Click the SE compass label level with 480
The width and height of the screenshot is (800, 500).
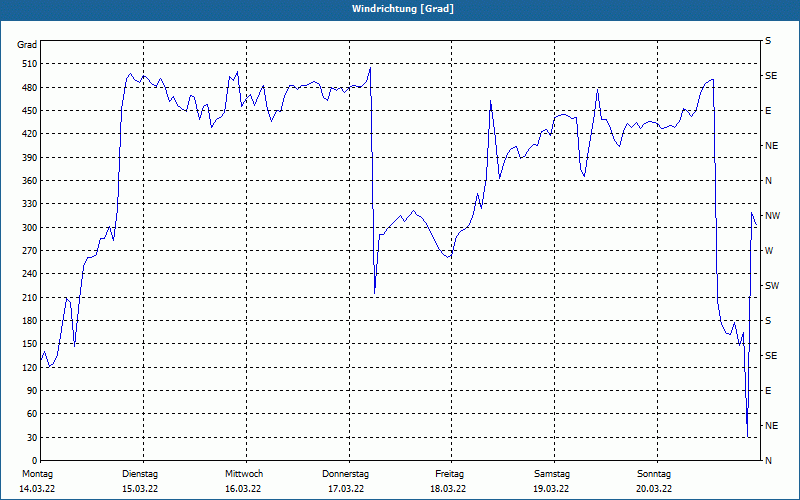(x=771, y=76)
